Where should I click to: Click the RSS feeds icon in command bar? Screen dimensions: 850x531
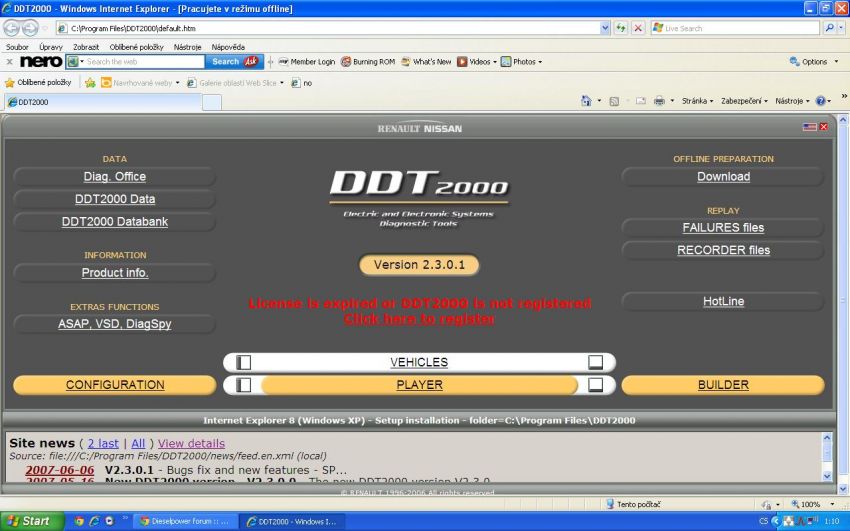[x=614, y=101]
